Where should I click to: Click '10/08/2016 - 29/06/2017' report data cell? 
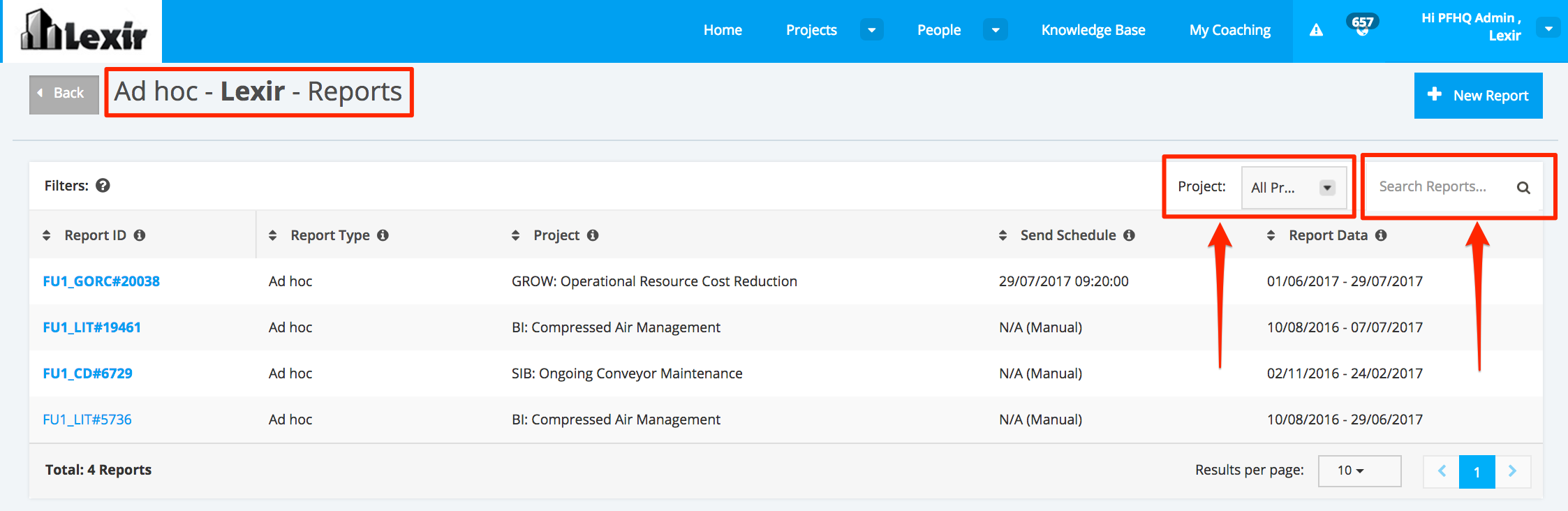click(1345, 420)
